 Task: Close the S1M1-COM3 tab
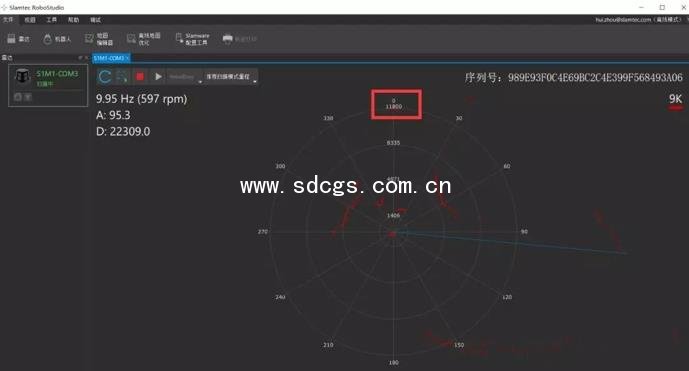[128, 58]
